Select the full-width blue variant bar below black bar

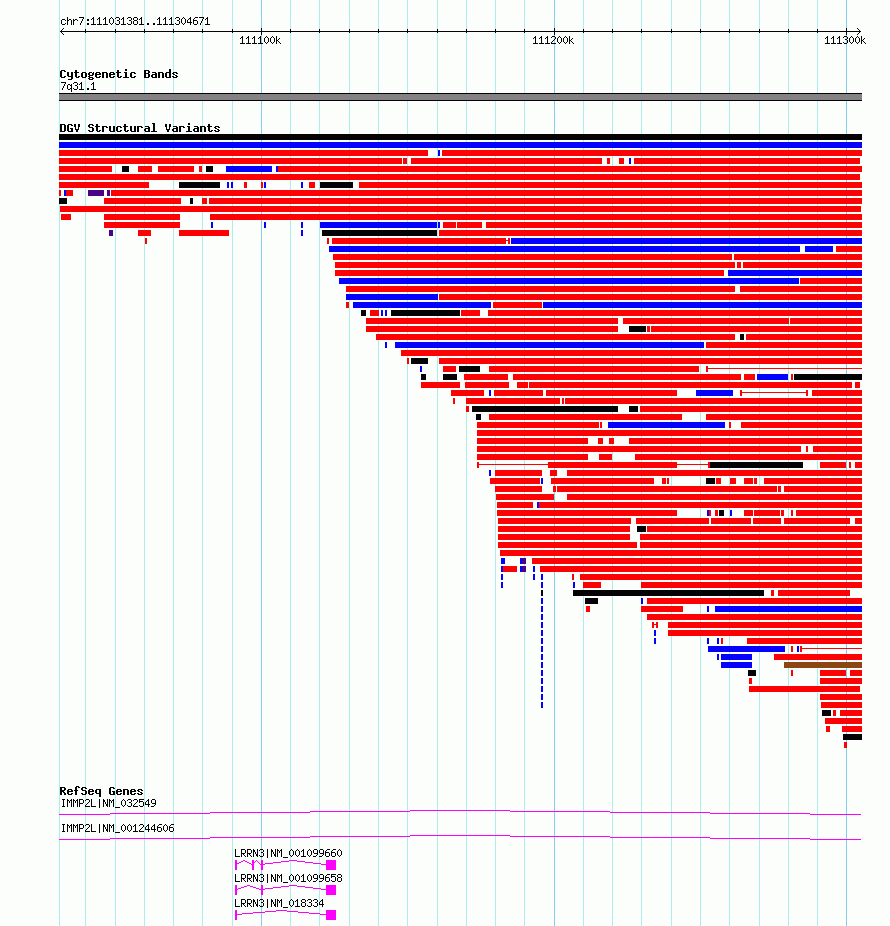coord(460,145)
